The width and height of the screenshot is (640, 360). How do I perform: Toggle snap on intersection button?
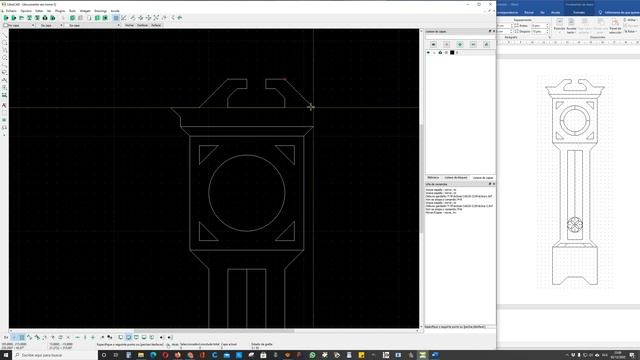pyautogui.click(x=68, y=338)
